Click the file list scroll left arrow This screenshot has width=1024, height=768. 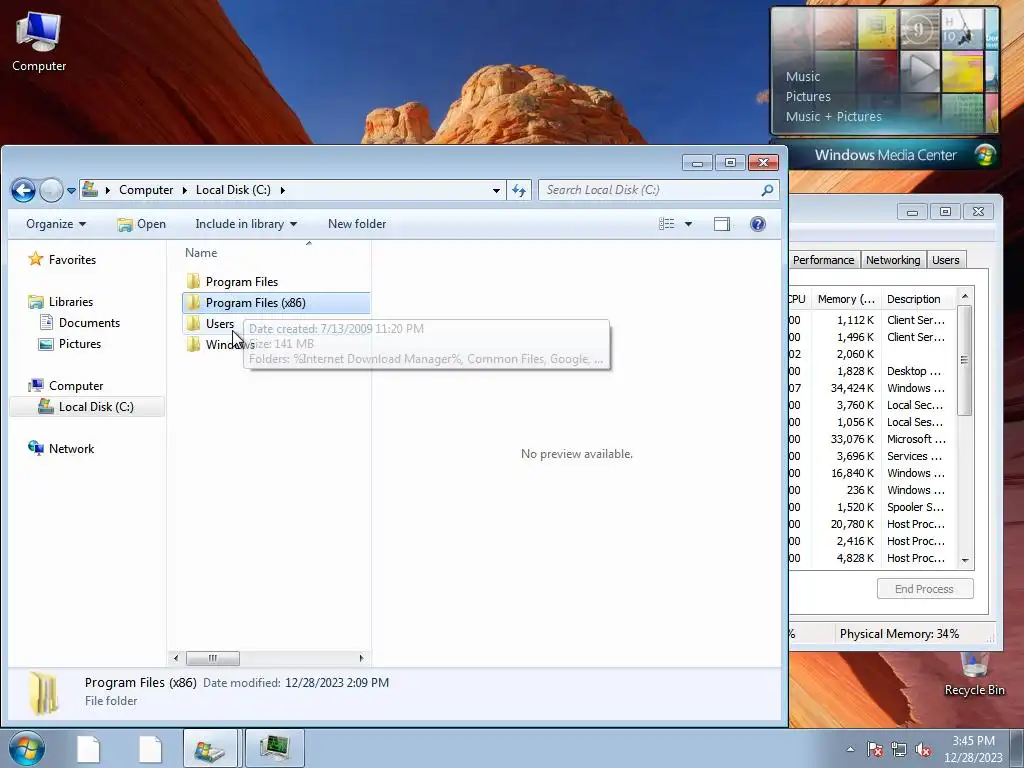175,658
